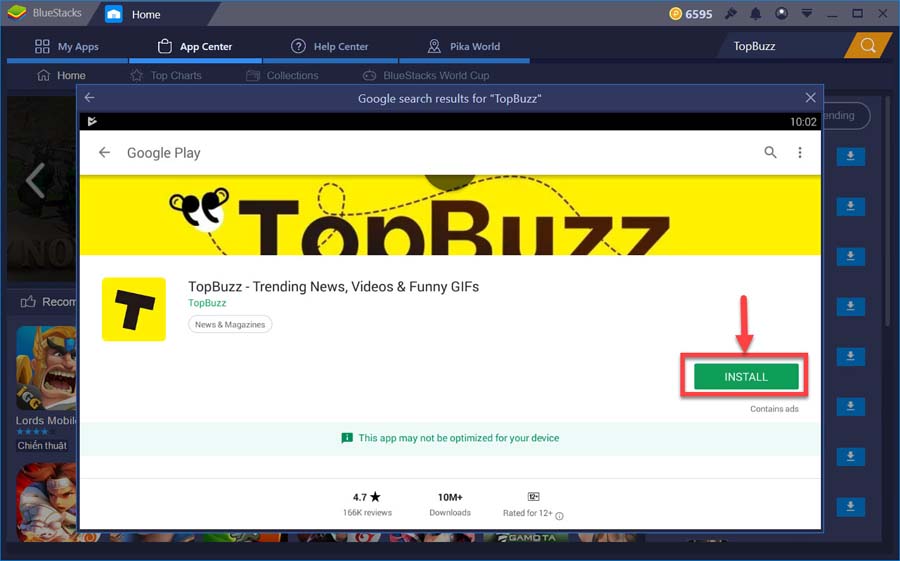900x561 pixels.
Task: Open BlueStacks World Cup section
Action: (426, 75)
